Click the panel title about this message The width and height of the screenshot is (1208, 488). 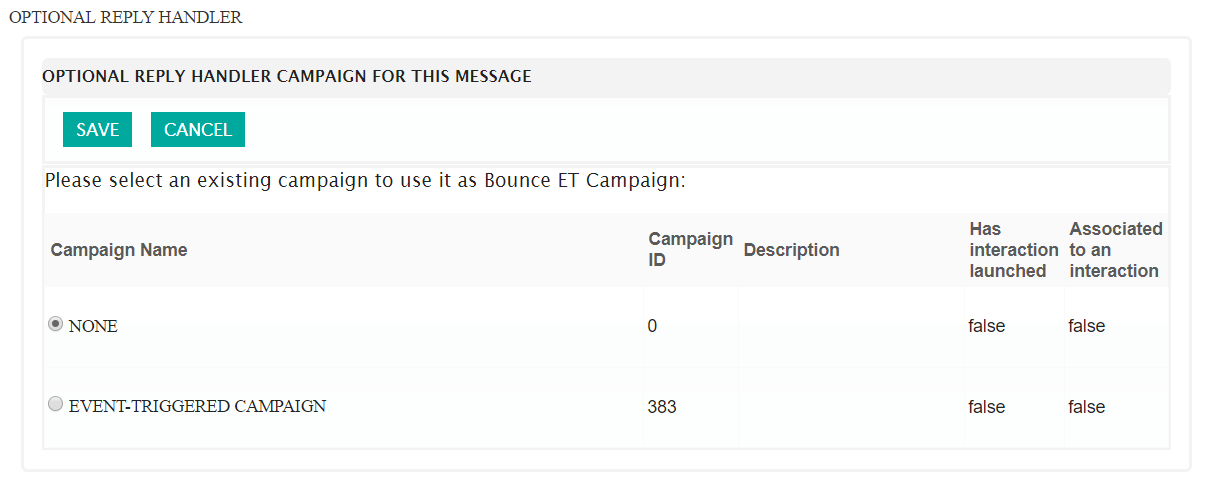pyautogui.click(x=286, y=76)
